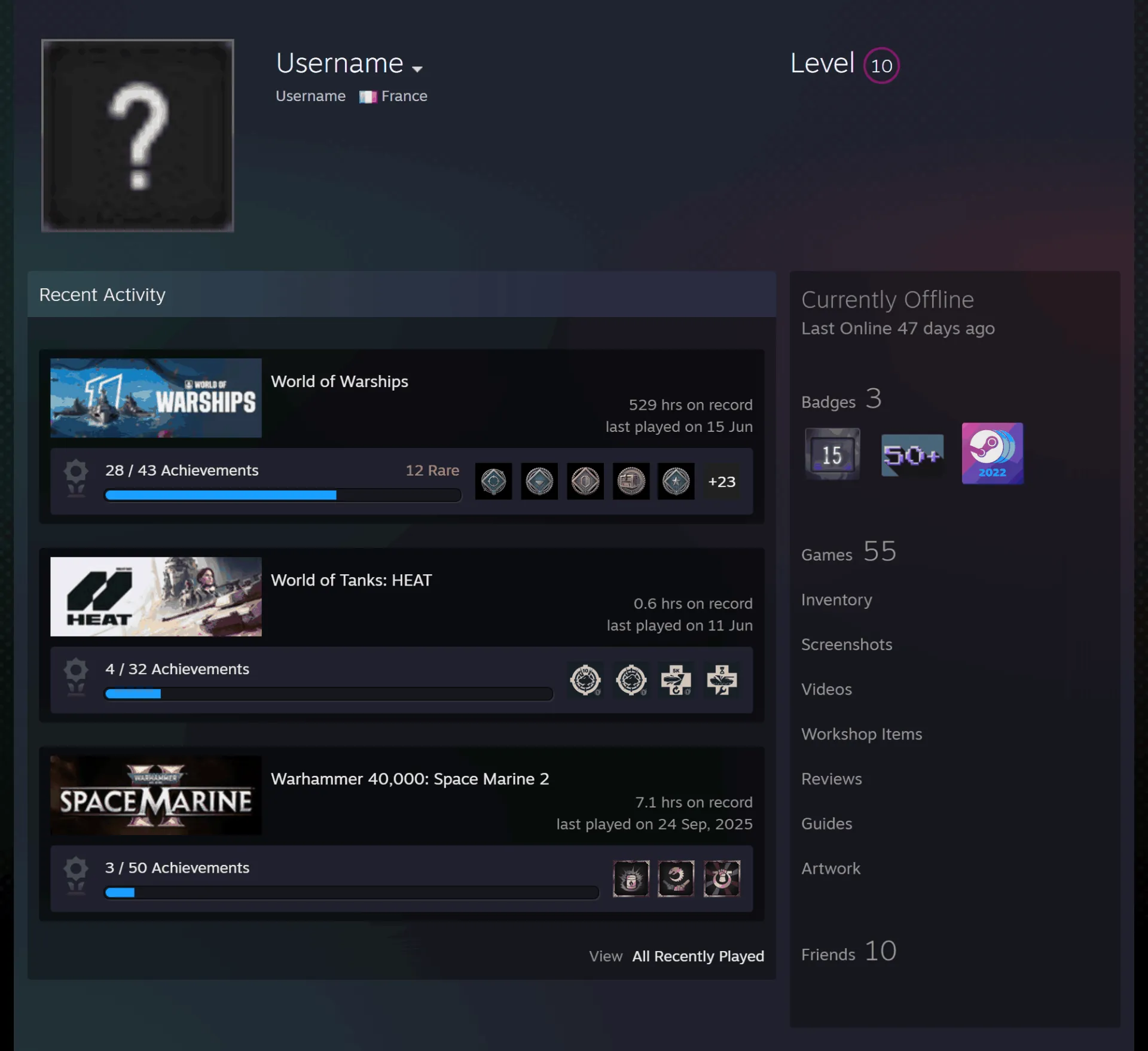
Task: Open the Friends 10 link
Action: [x=848, y=951]
